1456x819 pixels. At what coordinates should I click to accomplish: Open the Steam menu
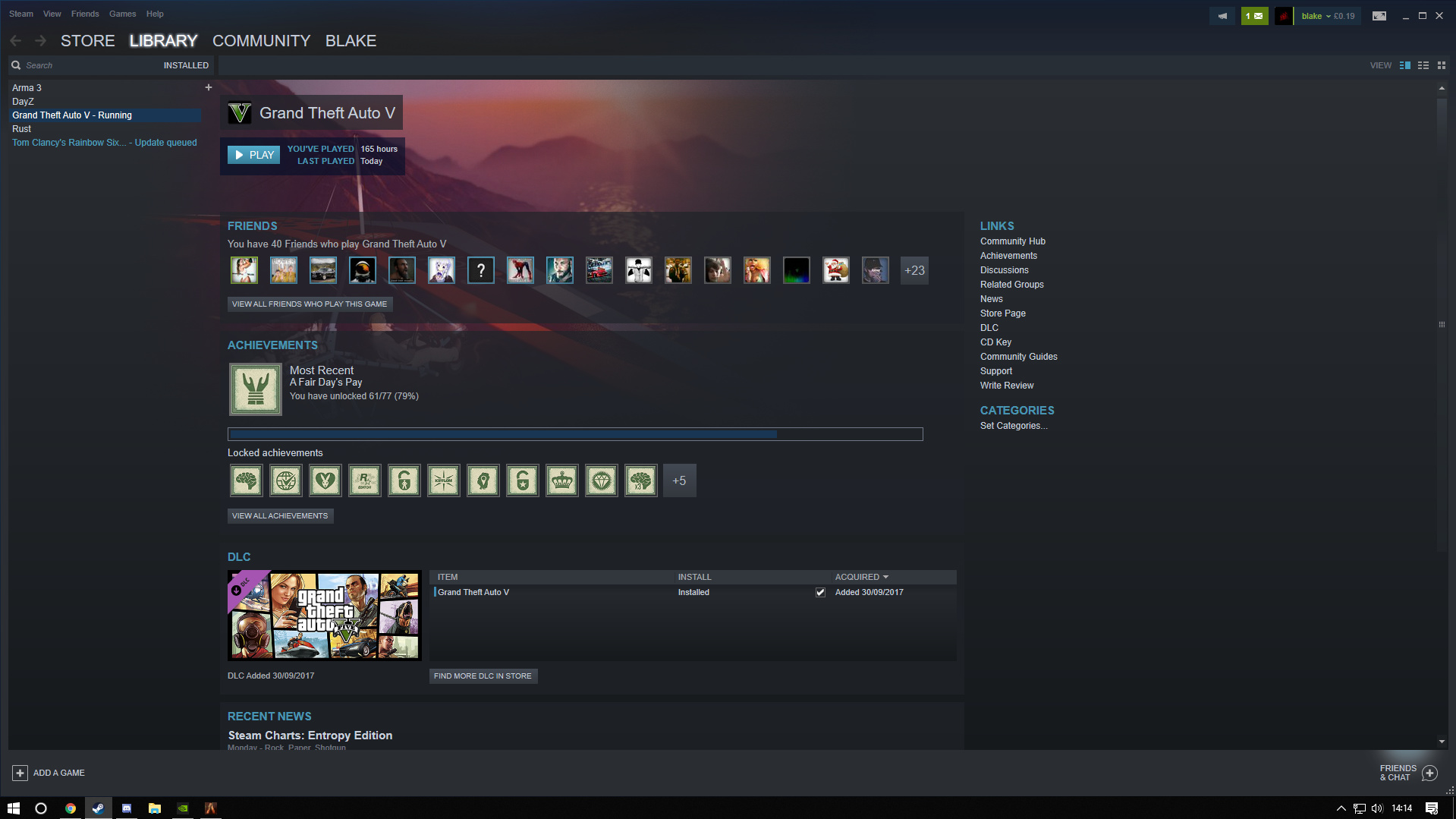click(21, 14)
